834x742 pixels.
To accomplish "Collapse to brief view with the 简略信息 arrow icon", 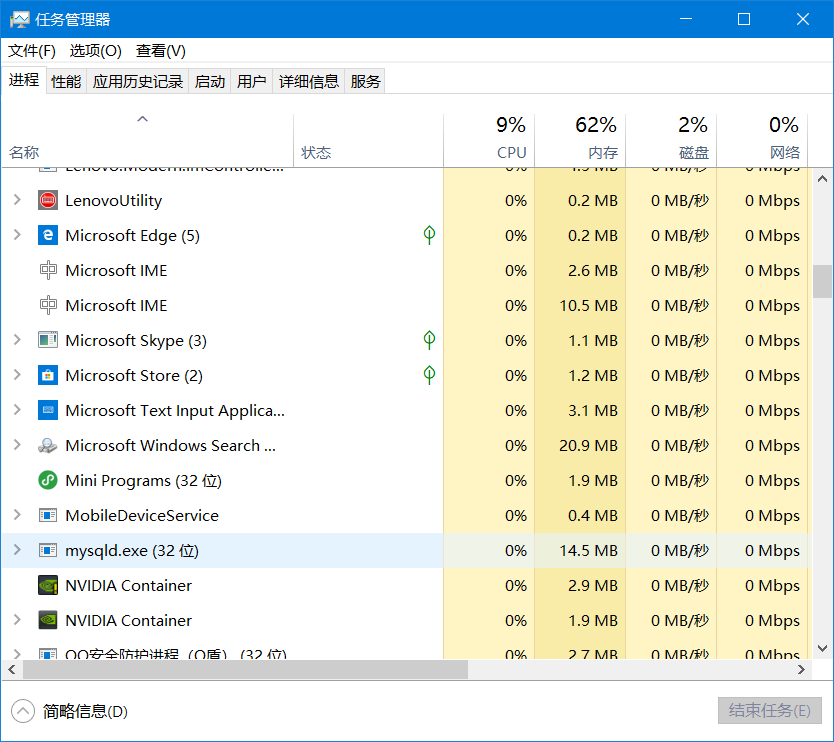I will (x=23, y=711).
